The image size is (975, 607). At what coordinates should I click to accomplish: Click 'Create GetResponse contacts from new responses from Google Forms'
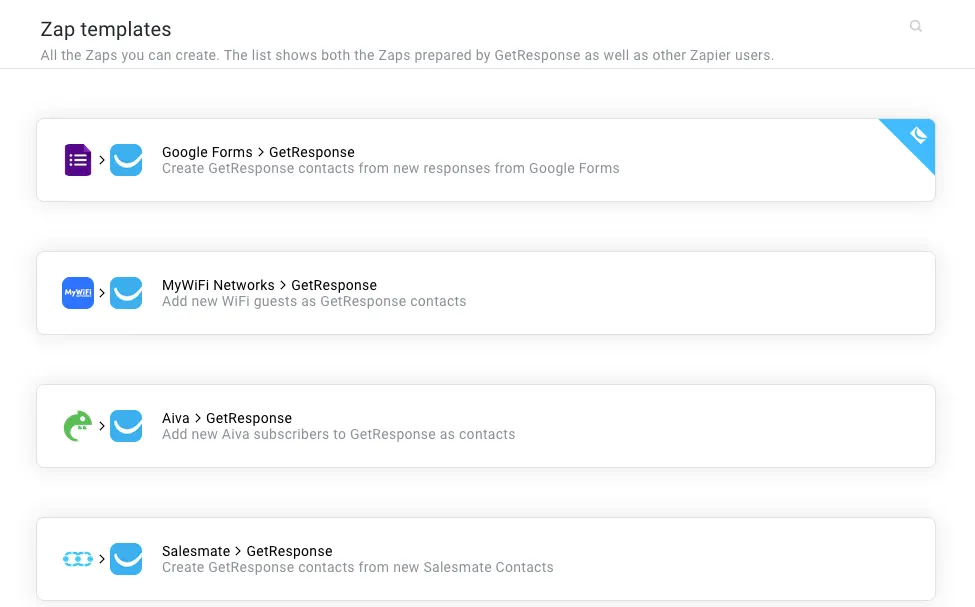[x=390, y=169]
